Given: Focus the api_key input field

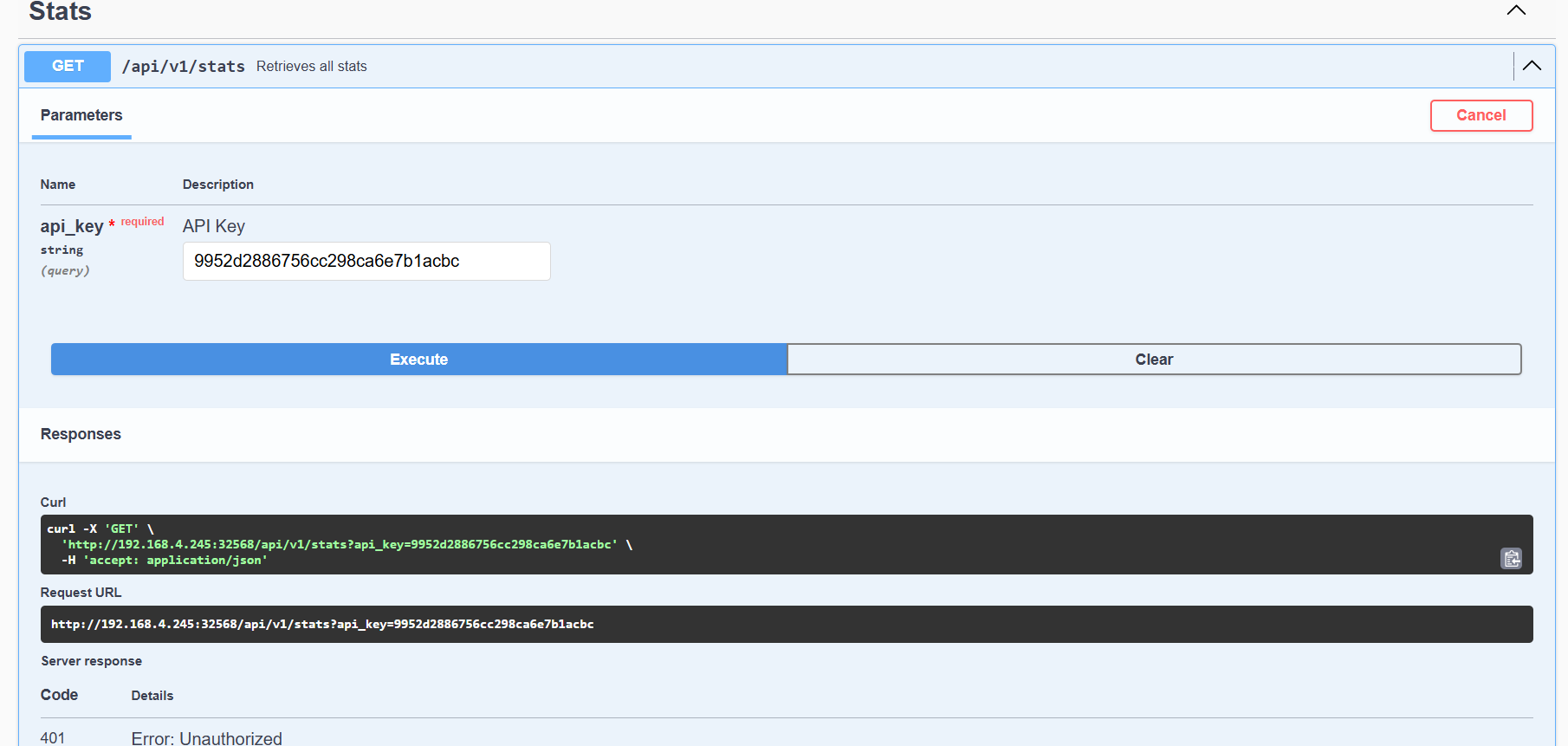Looking at the screenshot, I should pos(366,261).
